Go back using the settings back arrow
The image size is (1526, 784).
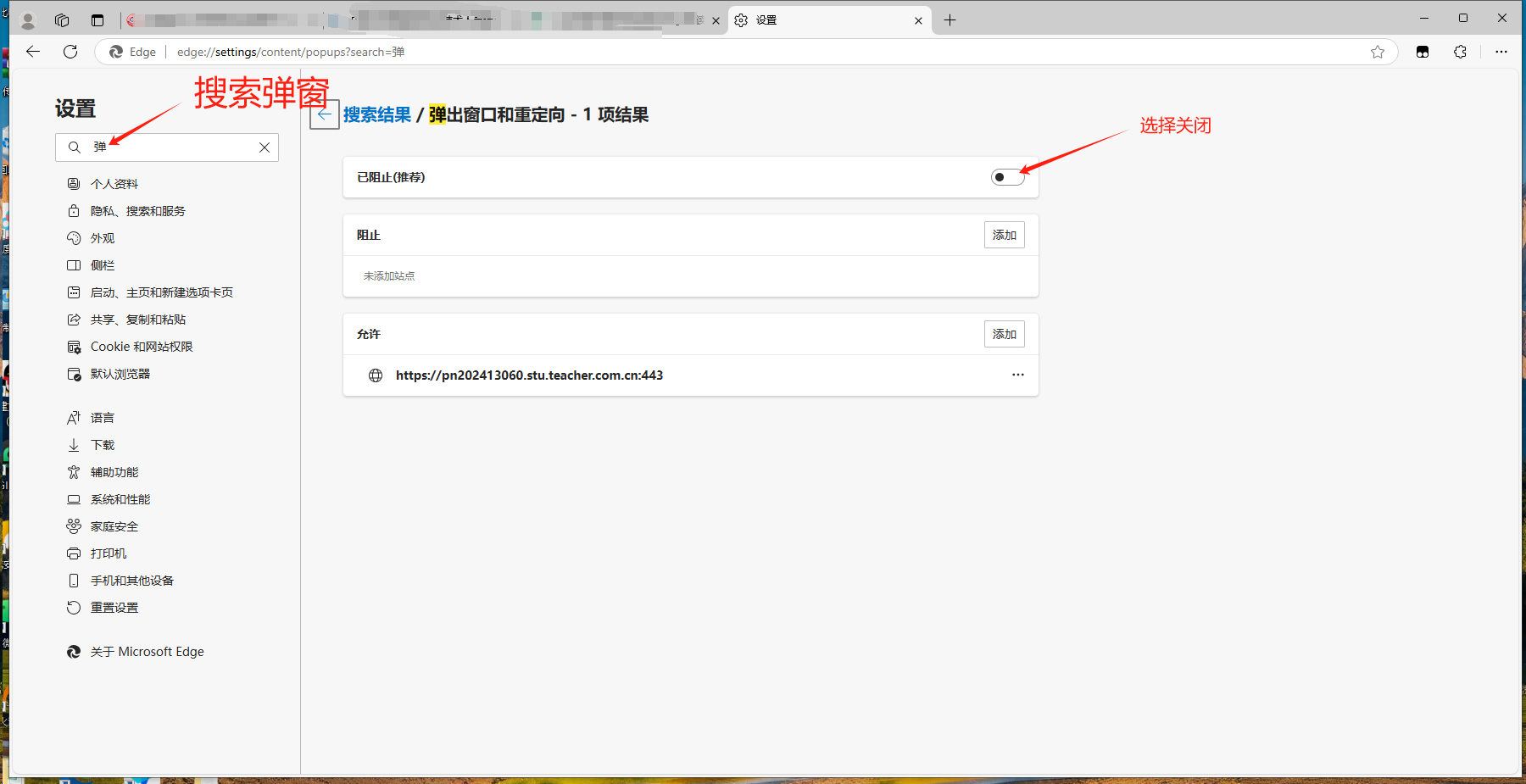coord(325,114)
